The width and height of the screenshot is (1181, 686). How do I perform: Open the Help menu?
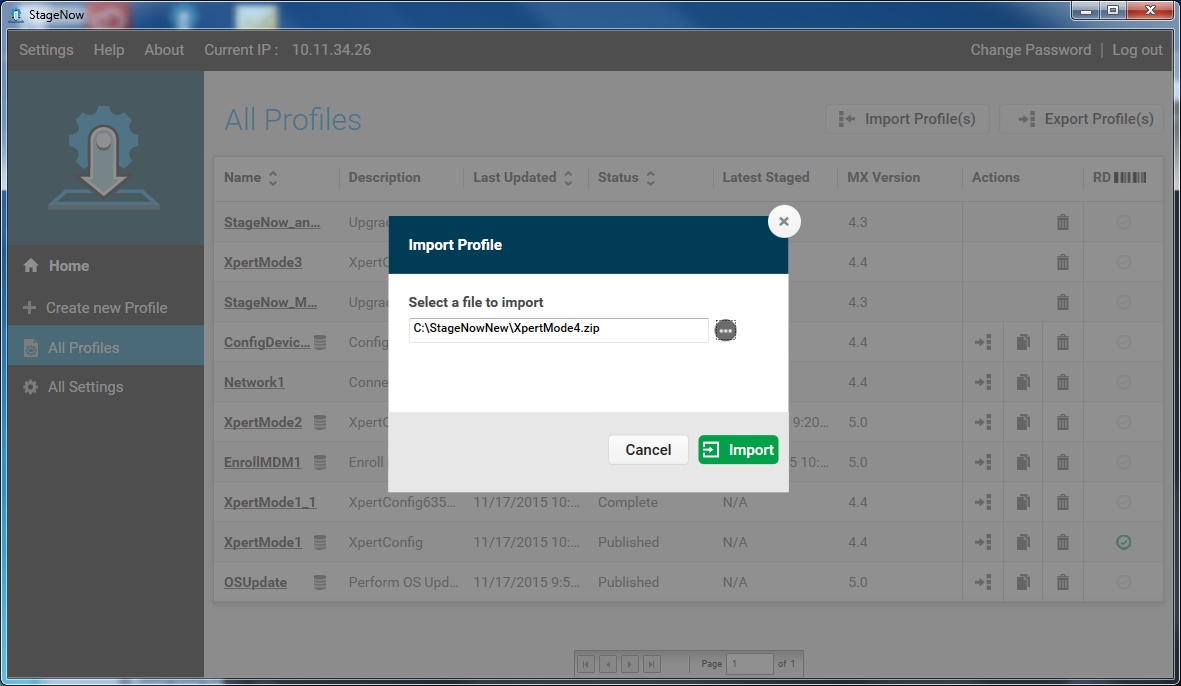(x=109, y=50)
